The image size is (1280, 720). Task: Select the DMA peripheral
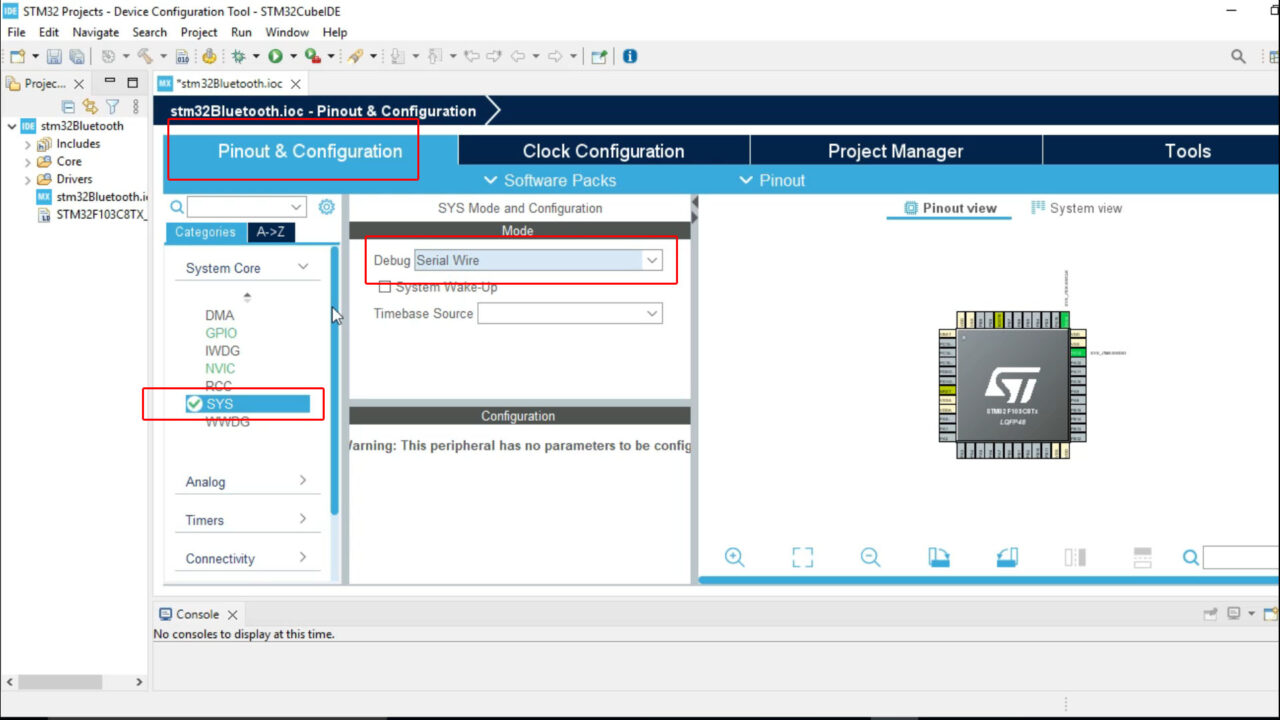tap(220, 315)
